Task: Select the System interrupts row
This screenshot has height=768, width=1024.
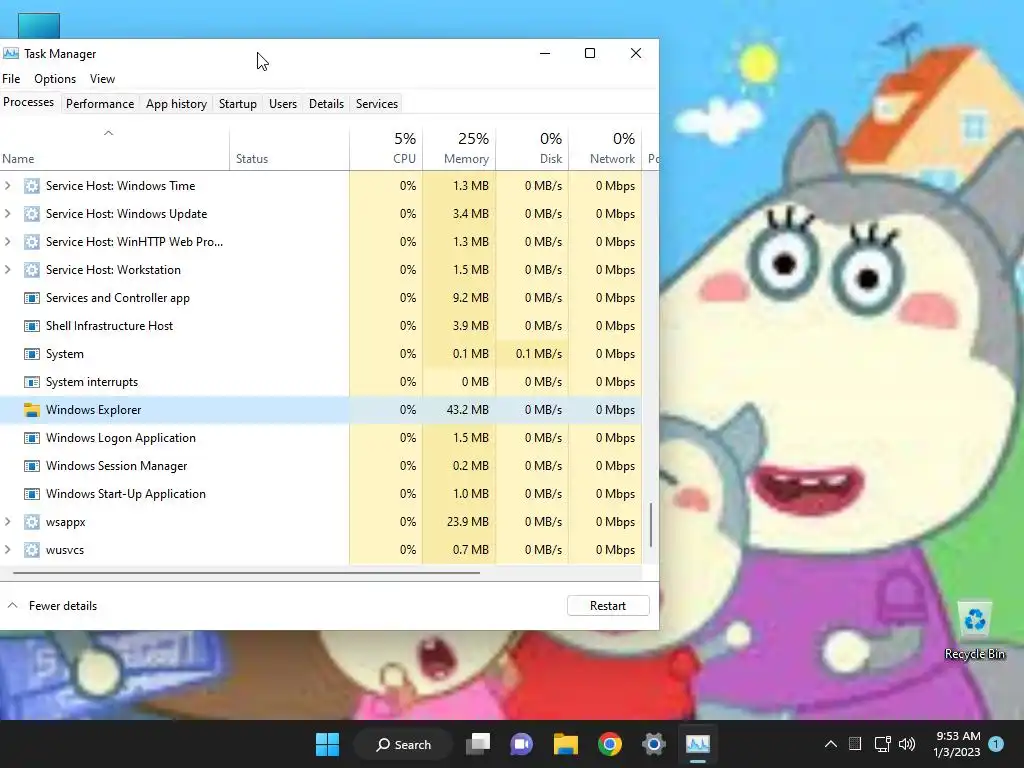Action: tap(321, 382)
